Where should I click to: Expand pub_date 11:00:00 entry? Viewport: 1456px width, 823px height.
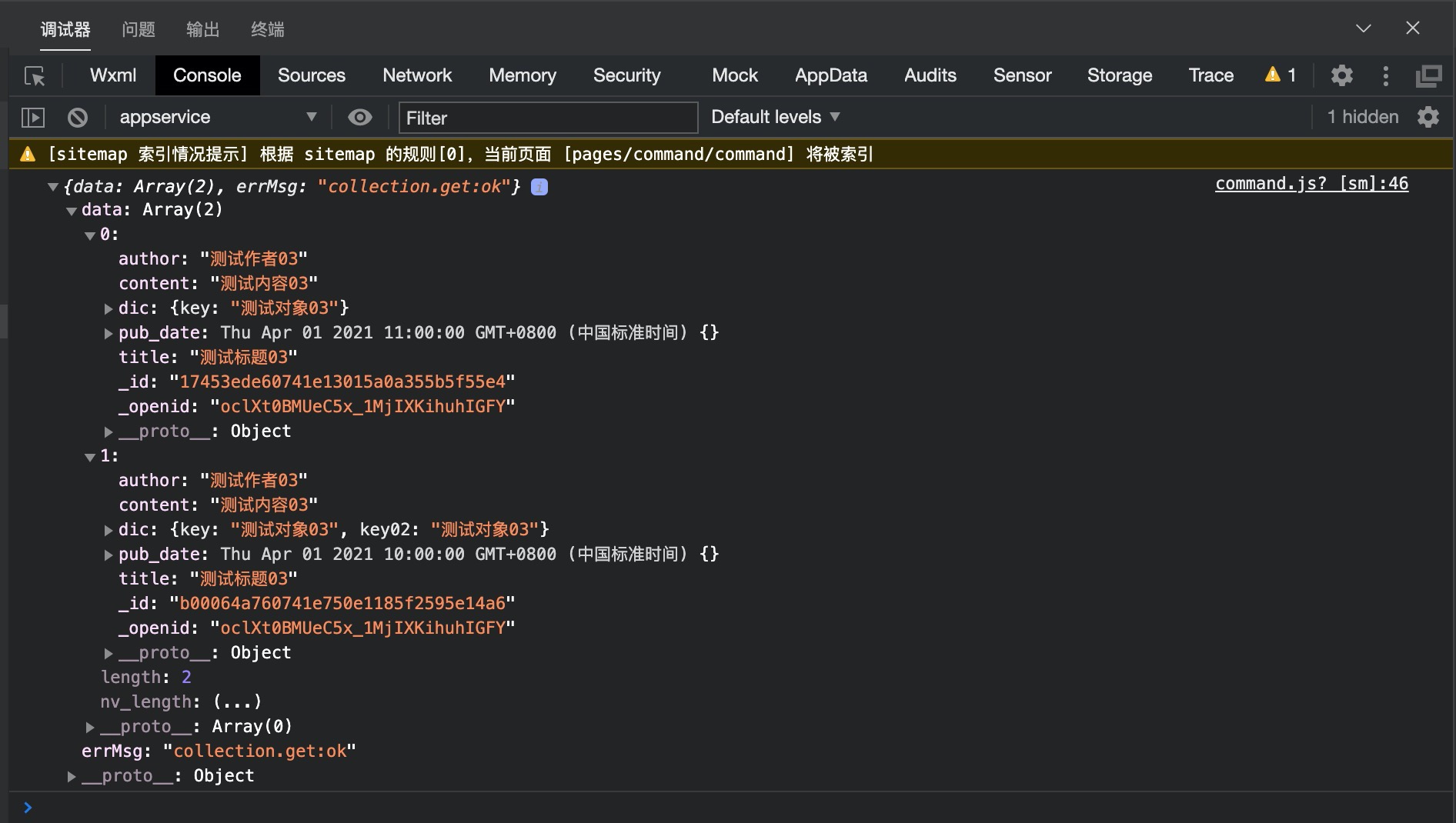pyautogui.click(x=109, y=333)
